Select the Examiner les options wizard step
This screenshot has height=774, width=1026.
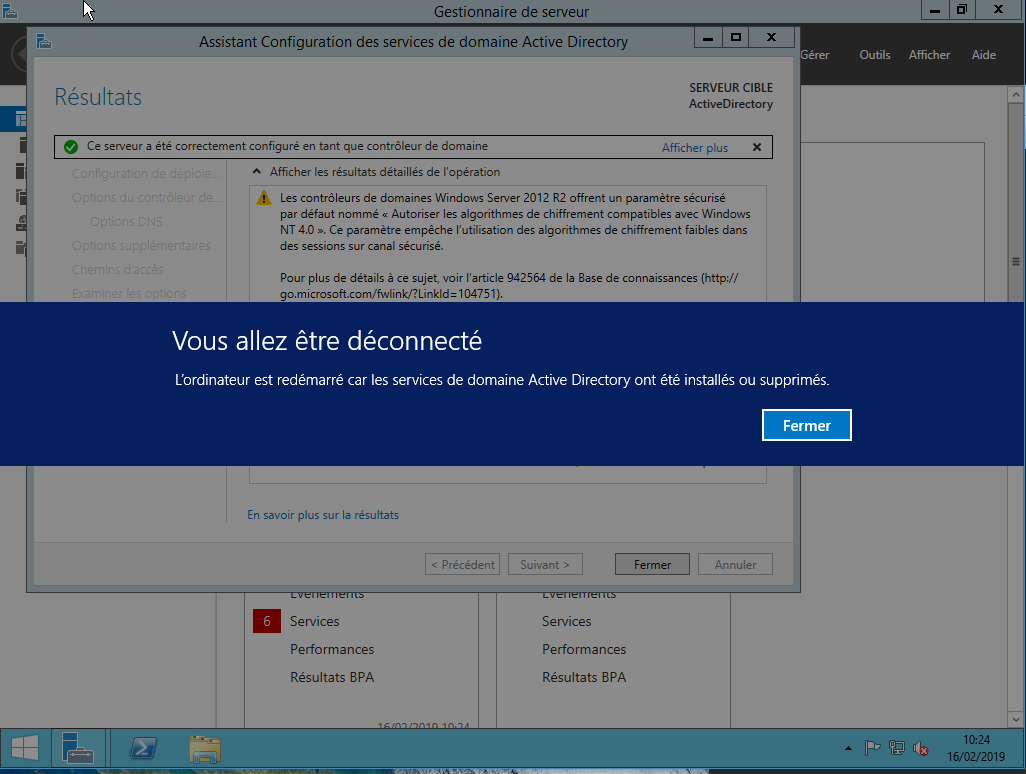tap(129, 294)
